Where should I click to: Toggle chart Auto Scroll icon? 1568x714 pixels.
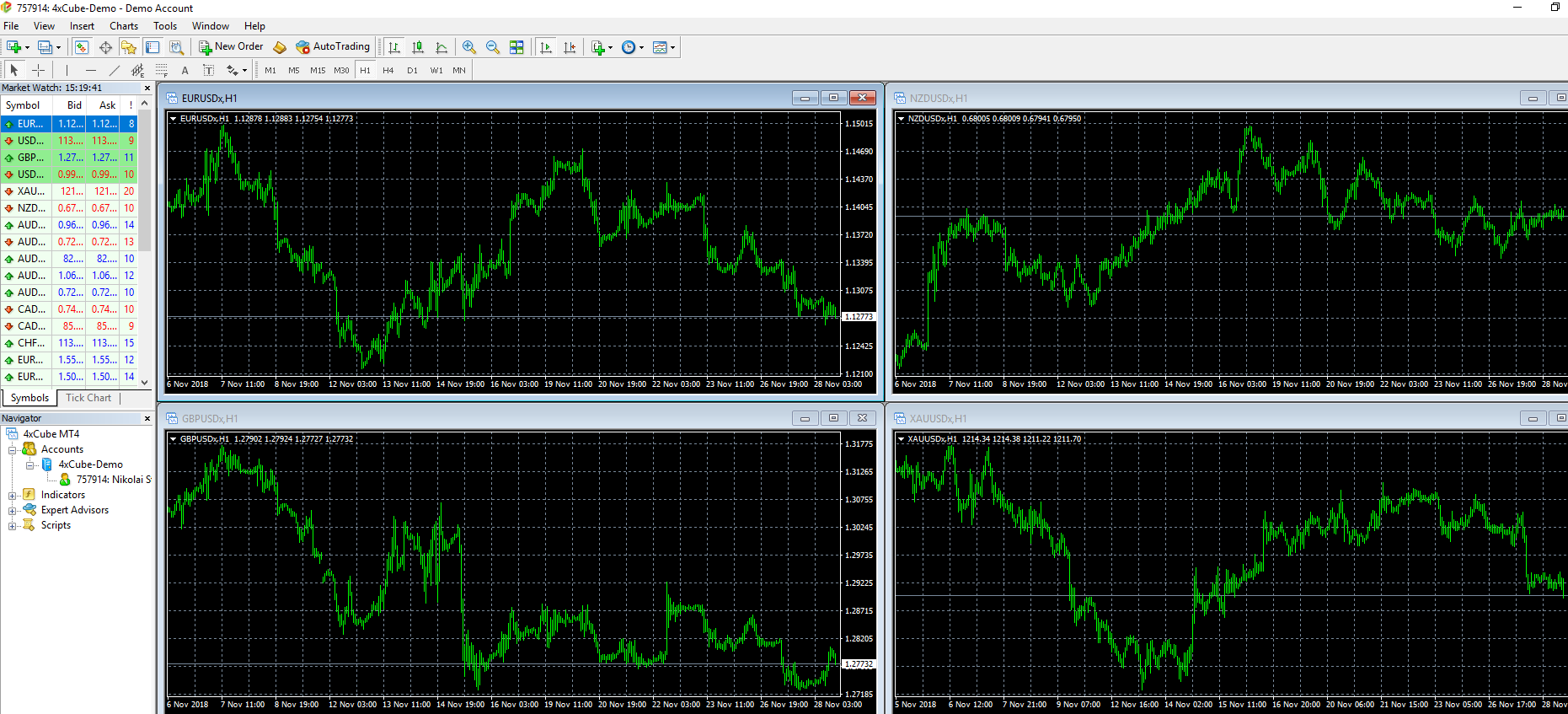tap(546, 47)
